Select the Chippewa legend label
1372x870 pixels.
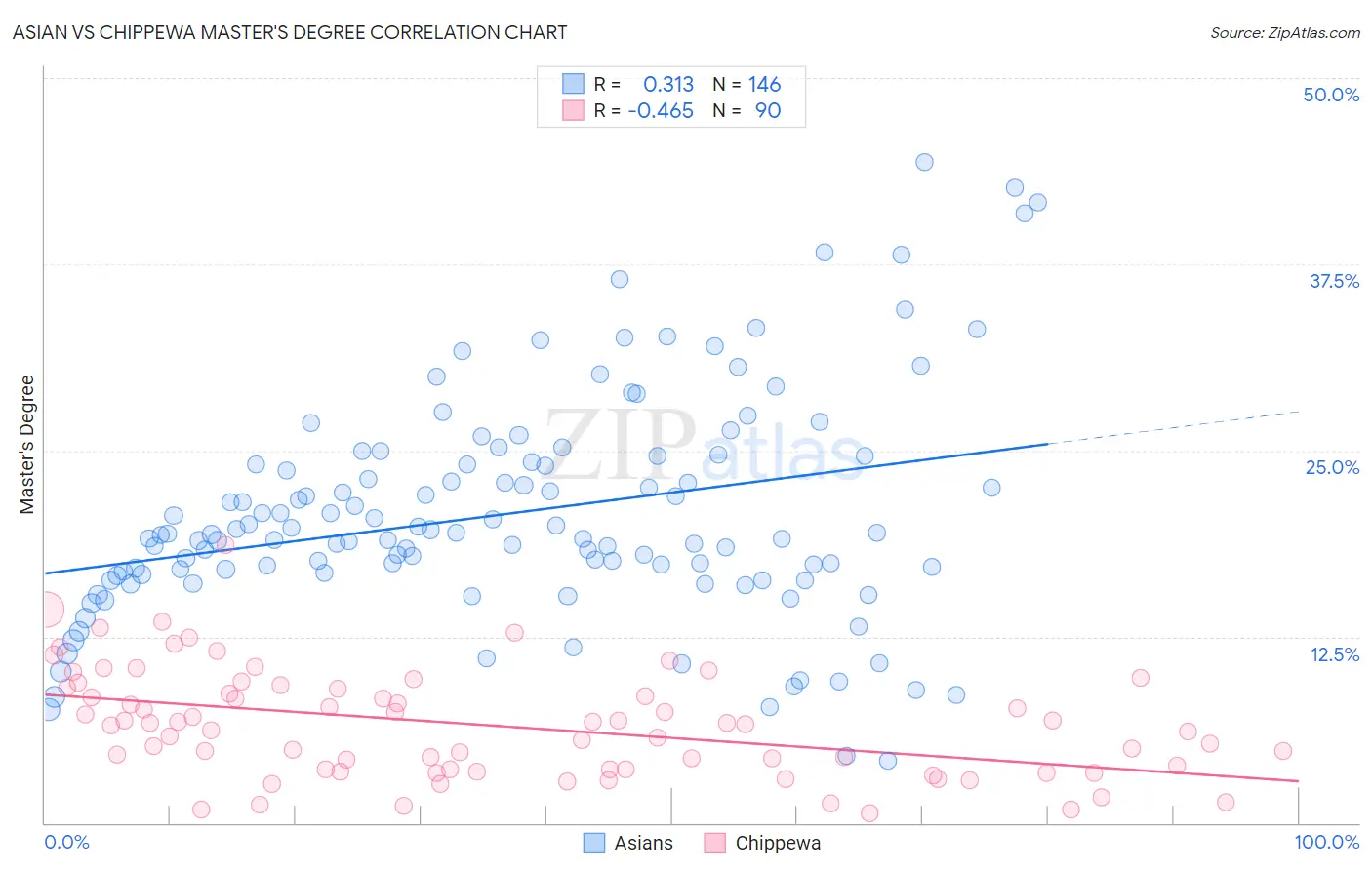tap(778, 843)
